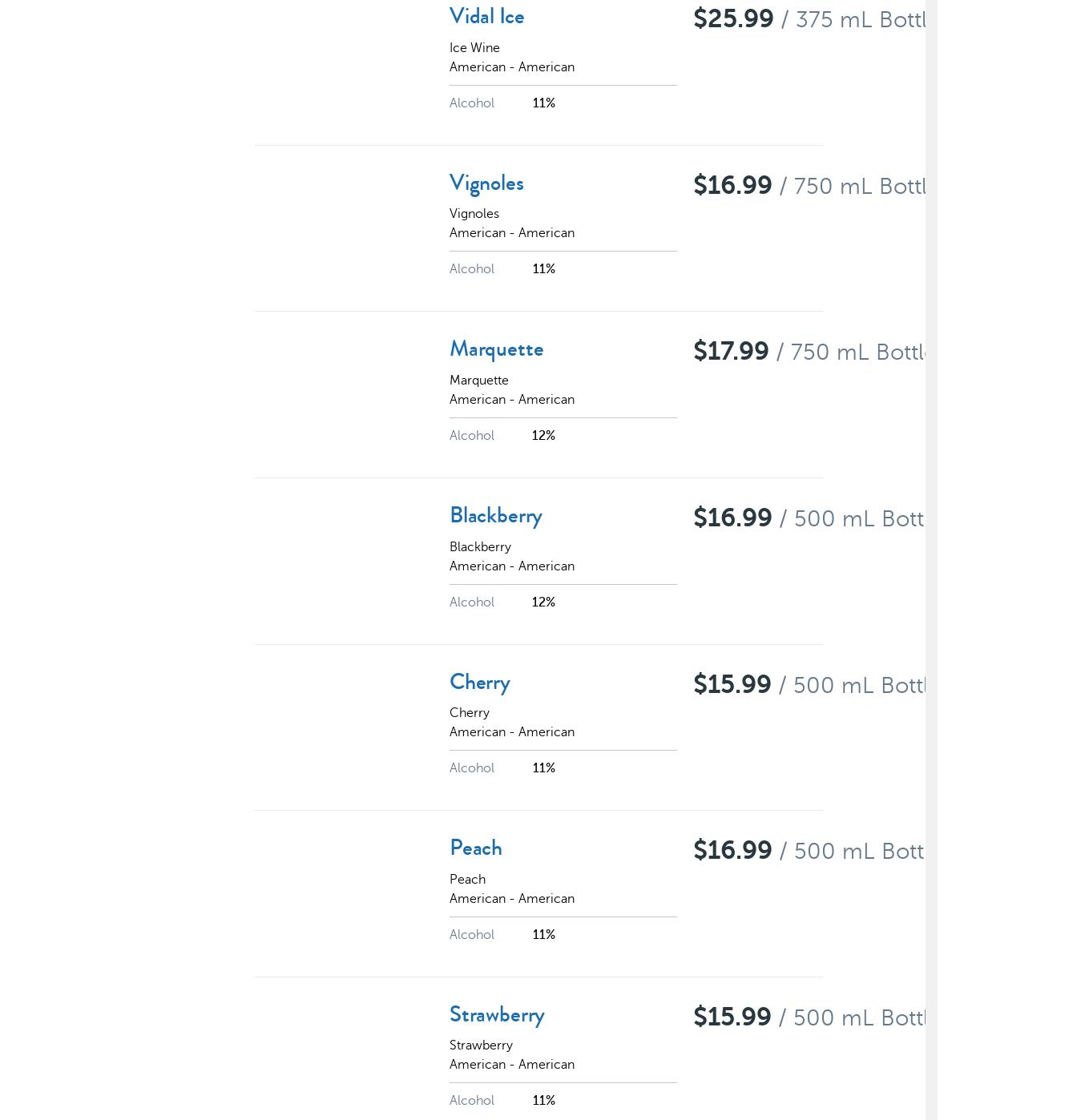Open the Peach wine title link

[x=475, y=848]
